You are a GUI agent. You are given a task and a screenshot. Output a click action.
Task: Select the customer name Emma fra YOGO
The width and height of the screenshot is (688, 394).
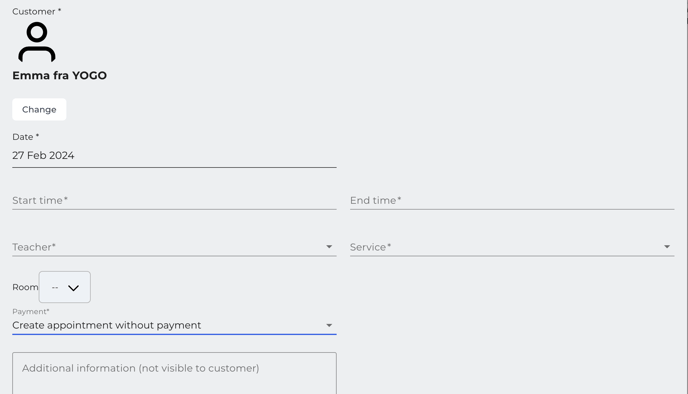pyautogui.click(x=60, y=75)
